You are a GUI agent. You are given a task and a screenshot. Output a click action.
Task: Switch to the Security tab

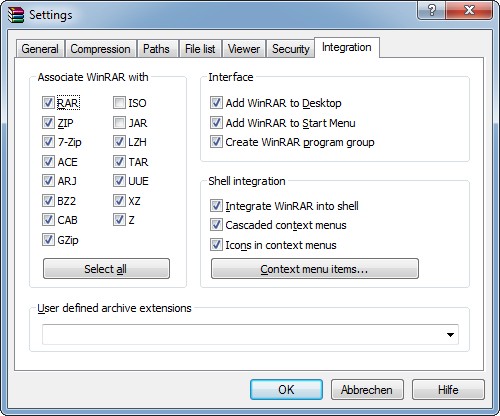pyautogui.click(x=291, y=49)
